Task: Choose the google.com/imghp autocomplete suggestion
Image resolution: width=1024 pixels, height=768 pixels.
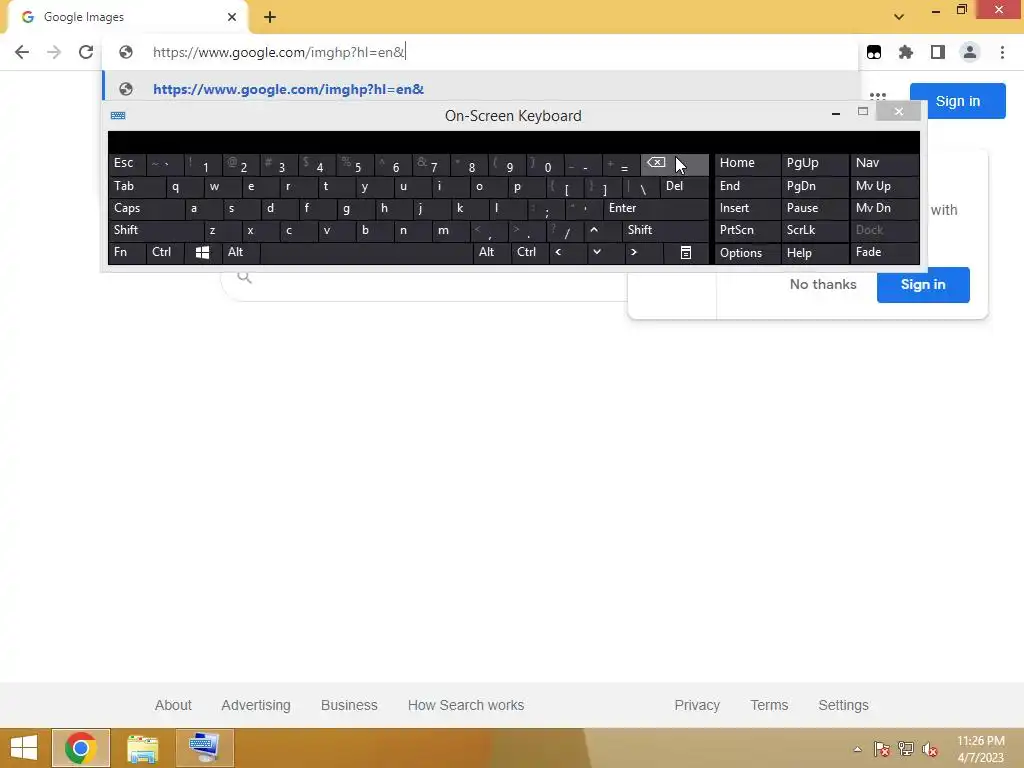Action: tap(481, 89)
